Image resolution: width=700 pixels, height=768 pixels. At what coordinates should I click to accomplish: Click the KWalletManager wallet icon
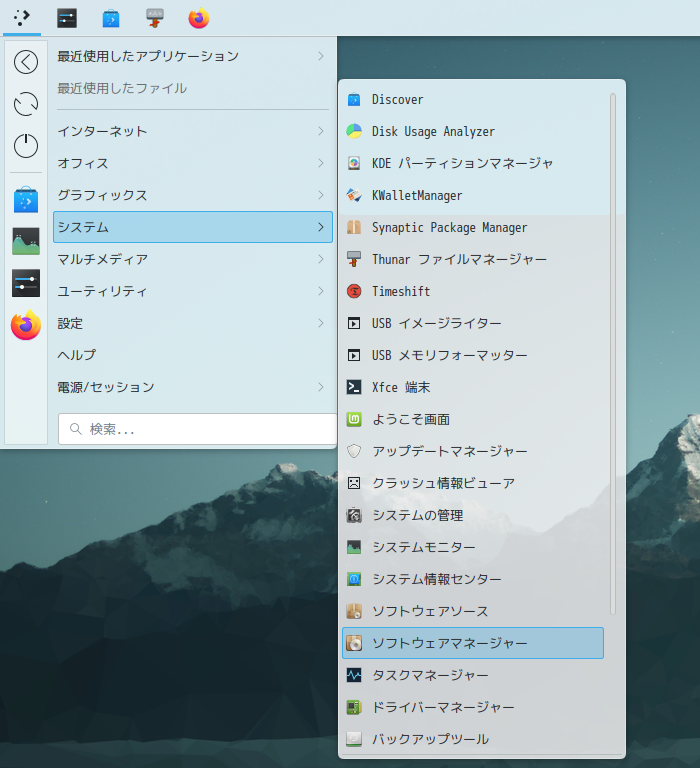coord(354,195)
